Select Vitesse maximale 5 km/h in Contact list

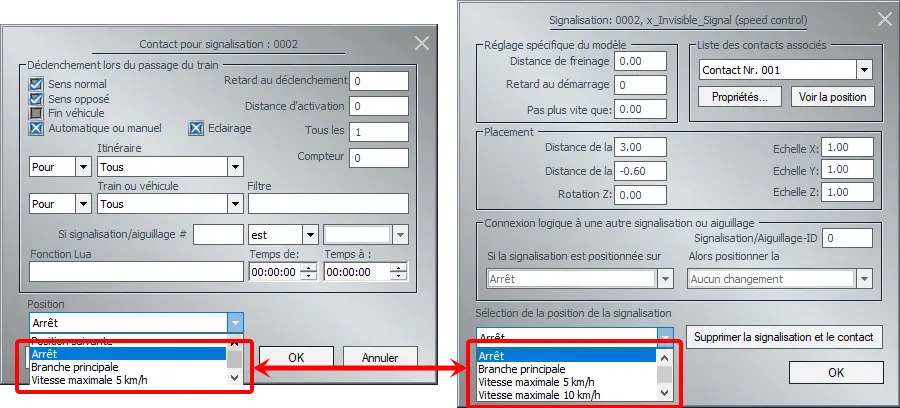128,379
